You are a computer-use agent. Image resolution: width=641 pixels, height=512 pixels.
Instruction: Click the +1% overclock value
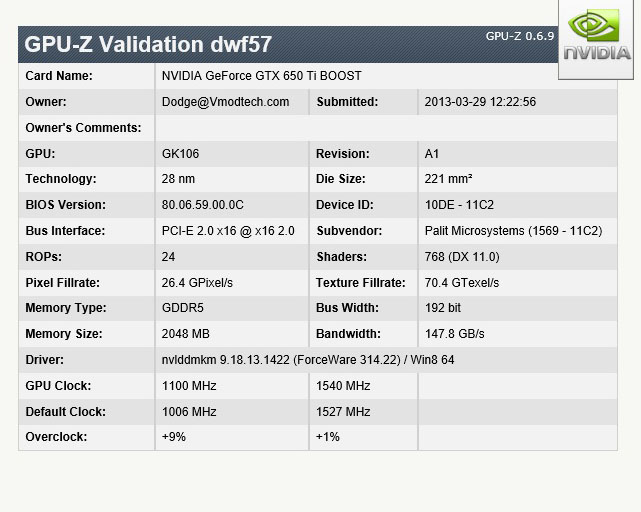[x=328, y=437]
